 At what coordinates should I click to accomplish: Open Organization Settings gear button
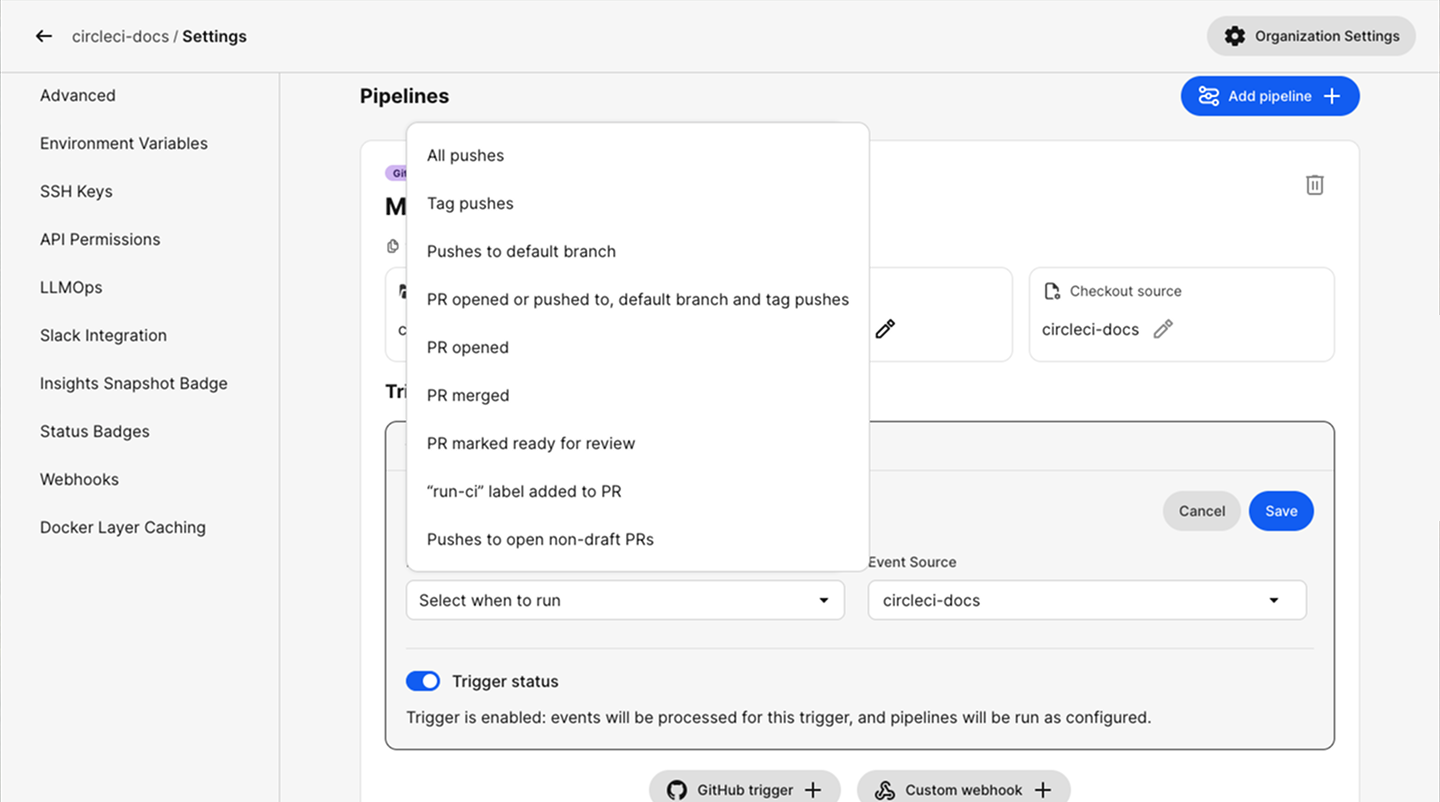click(1311, 36)
